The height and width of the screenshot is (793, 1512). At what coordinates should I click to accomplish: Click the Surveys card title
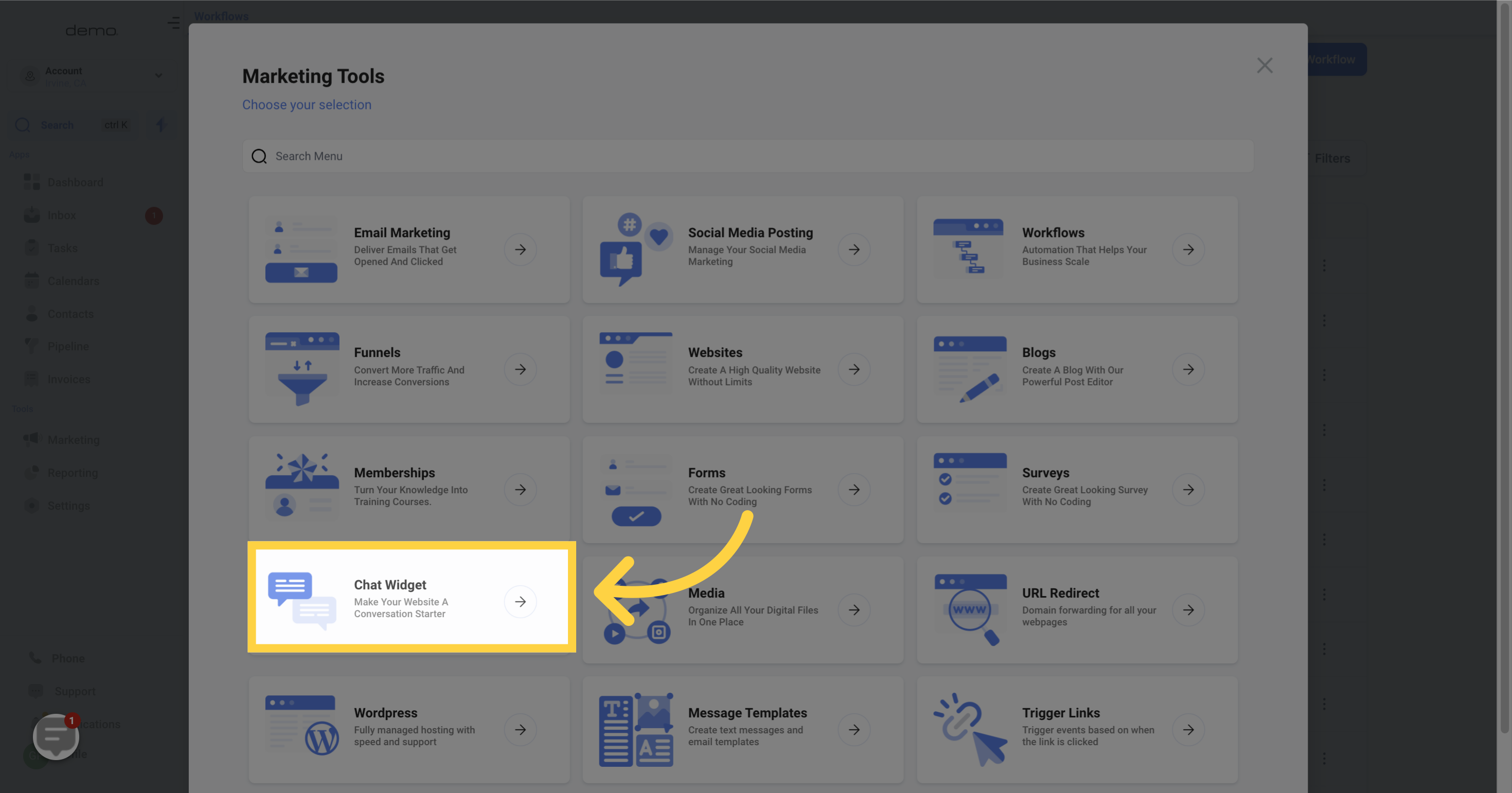[x=1045, y=473]
